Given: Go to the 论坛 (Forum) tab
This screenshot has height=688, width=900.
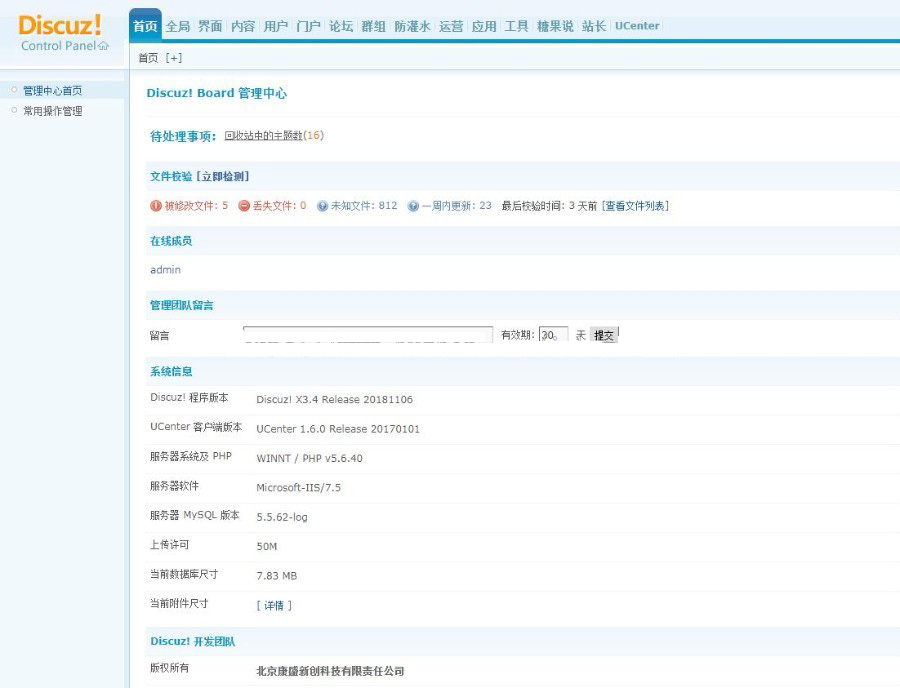Looking at the screenshot, I should 341,26.
